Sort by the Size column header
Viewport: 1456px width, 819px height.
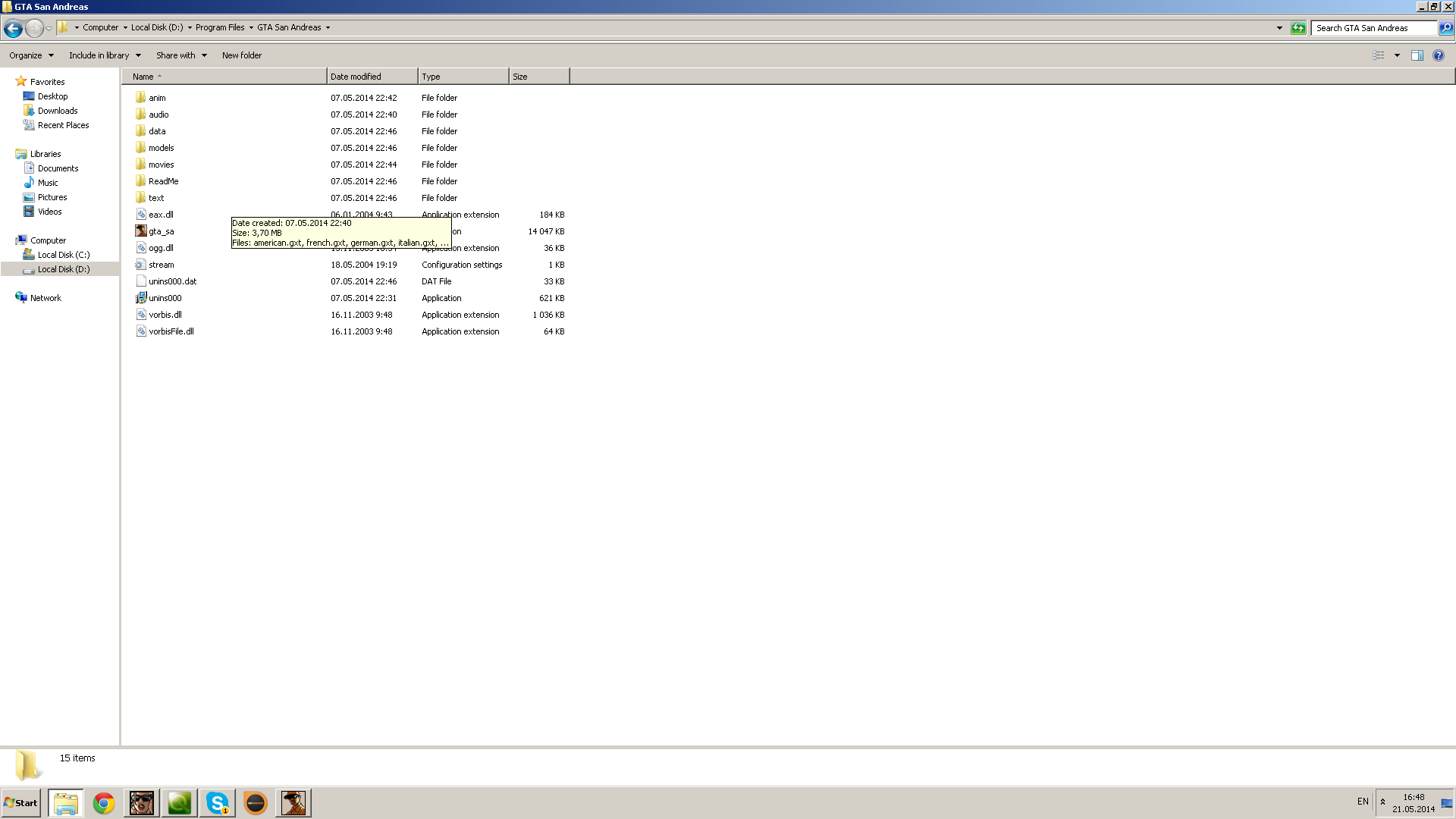(539, 77)
